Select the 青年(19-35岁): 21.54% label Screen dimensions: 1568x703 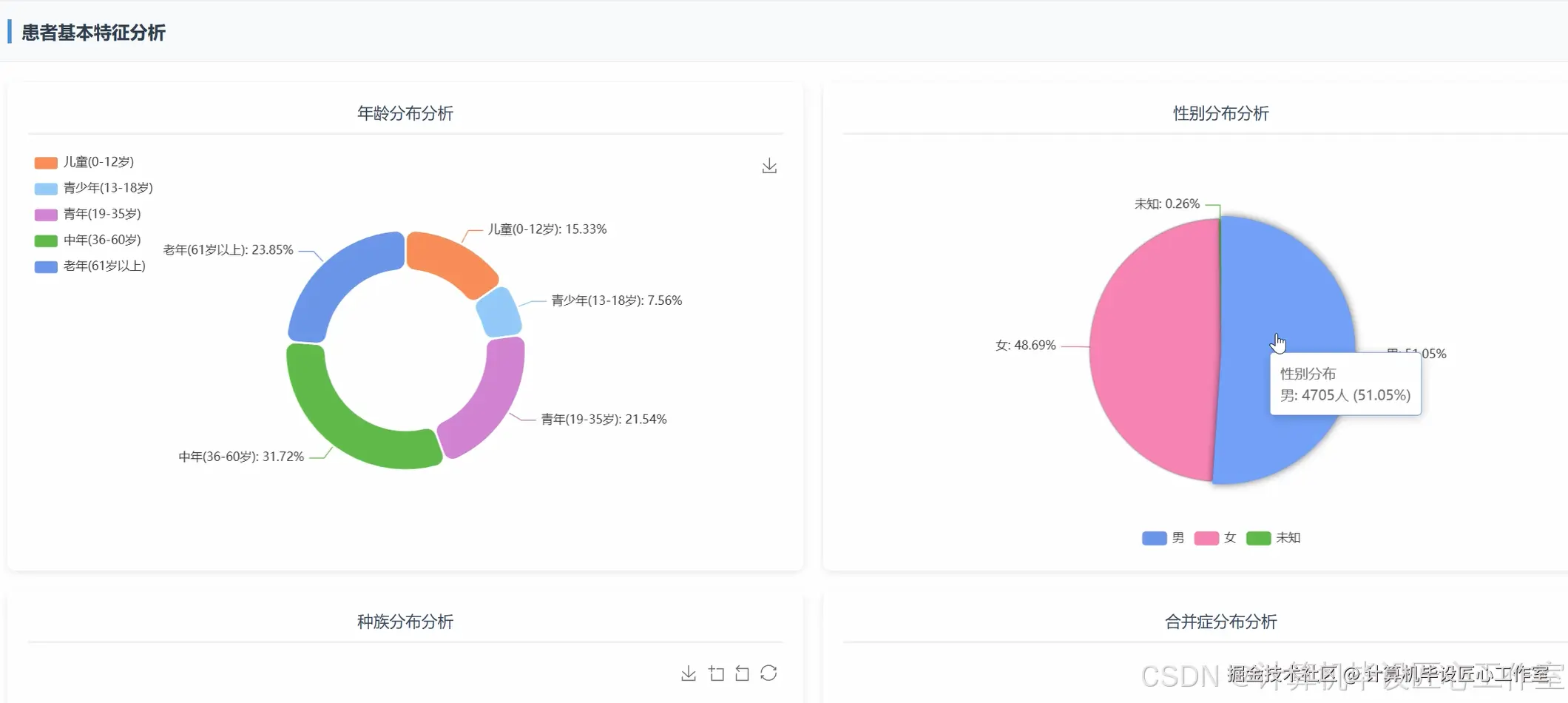click(604, 420)
